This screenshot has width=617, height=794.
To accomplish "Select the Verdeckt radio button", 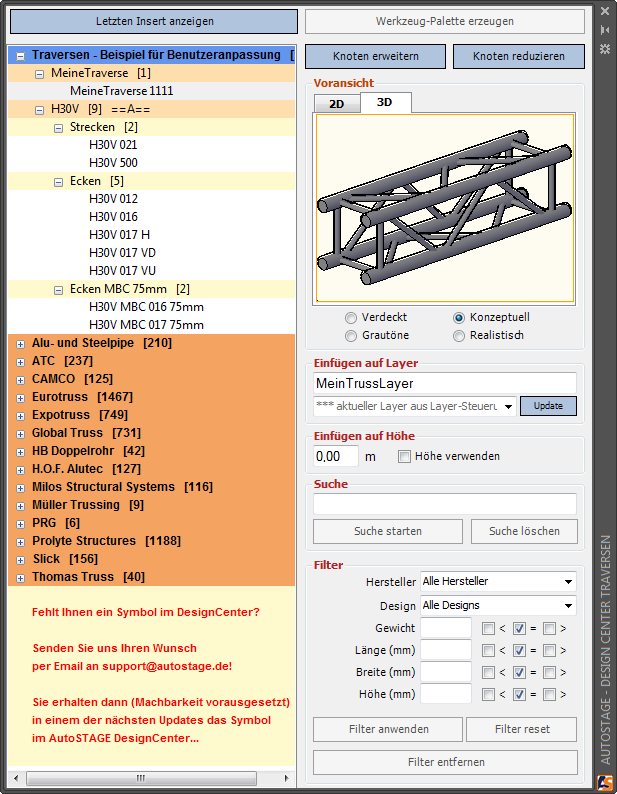I will (351, 317).
